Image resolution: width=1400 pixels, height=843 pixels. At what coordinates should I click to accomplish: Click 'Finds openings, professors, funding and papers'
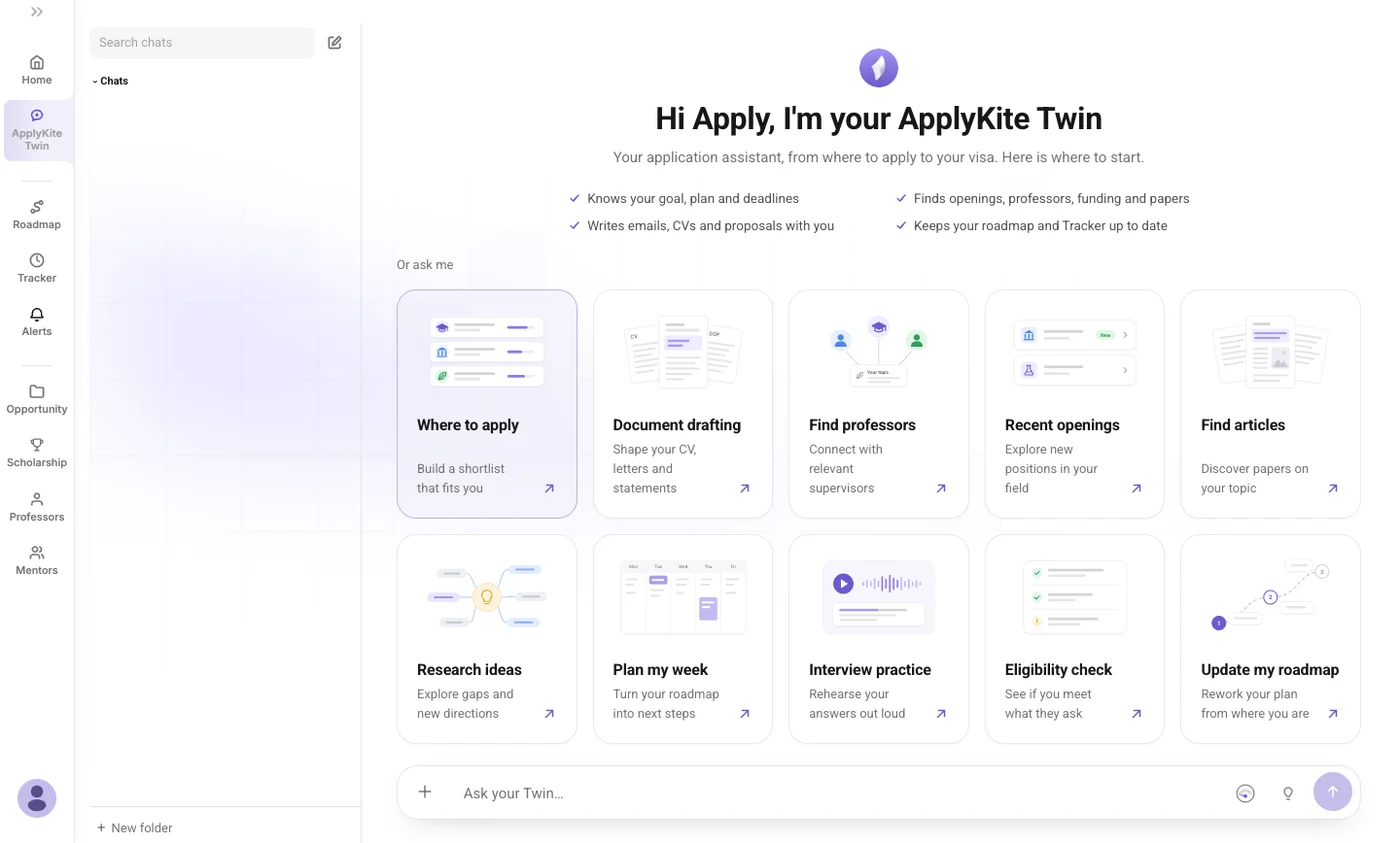click(1052, 199)
